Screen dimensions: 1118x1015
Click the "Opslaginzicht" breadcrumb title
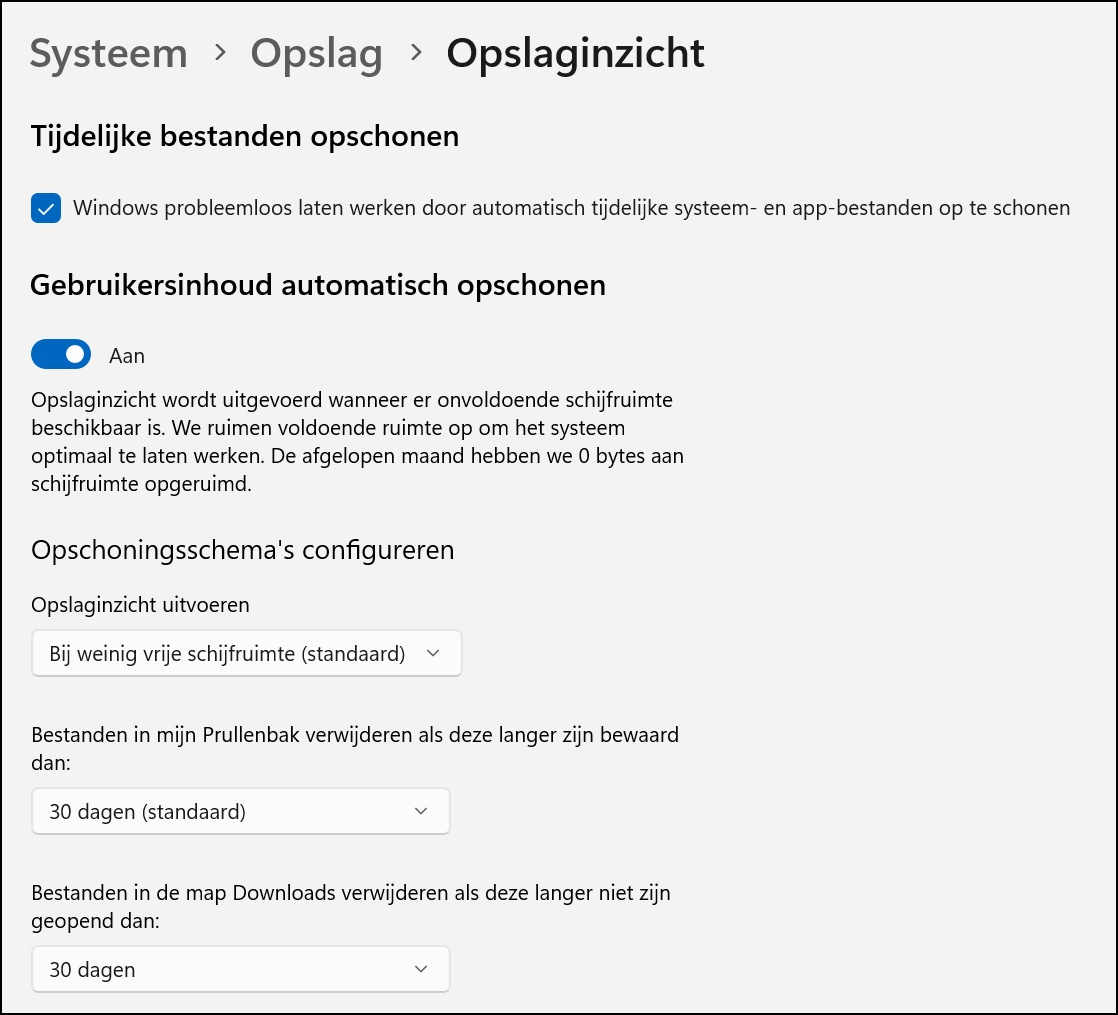575,54
